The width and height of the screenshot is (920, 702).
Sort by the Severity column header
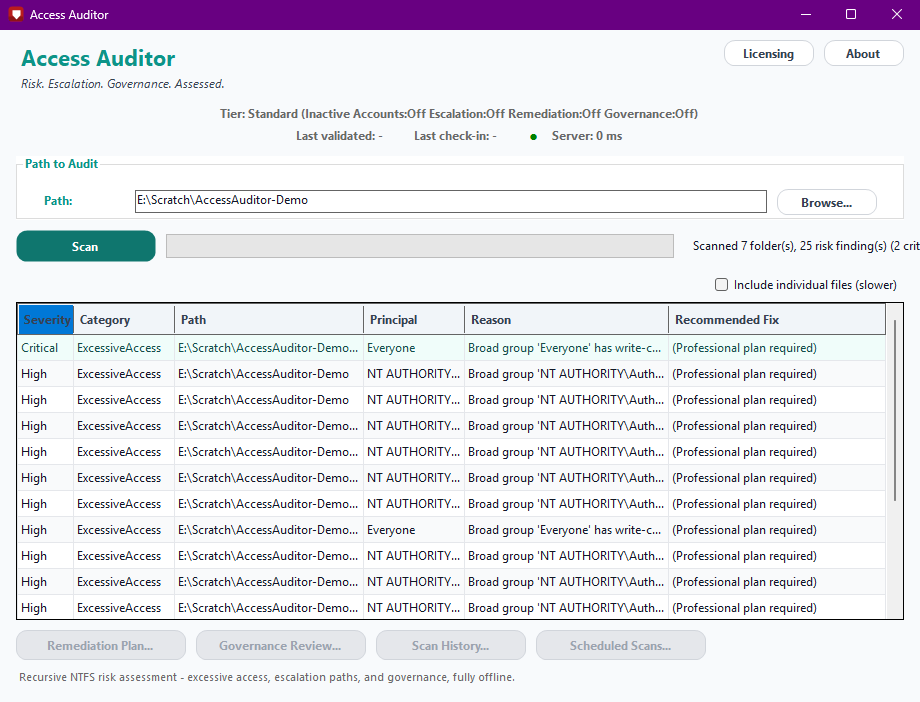[x=46, y=320]
